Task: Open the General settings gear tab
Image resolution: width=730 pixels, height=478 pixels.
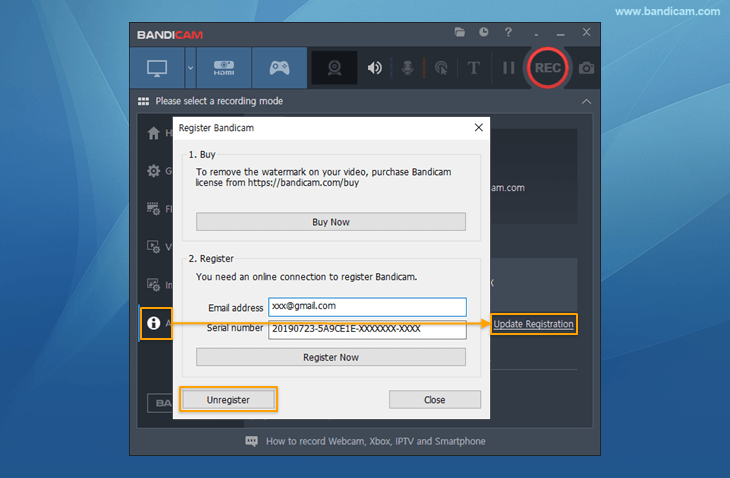Action: (155, 171)
